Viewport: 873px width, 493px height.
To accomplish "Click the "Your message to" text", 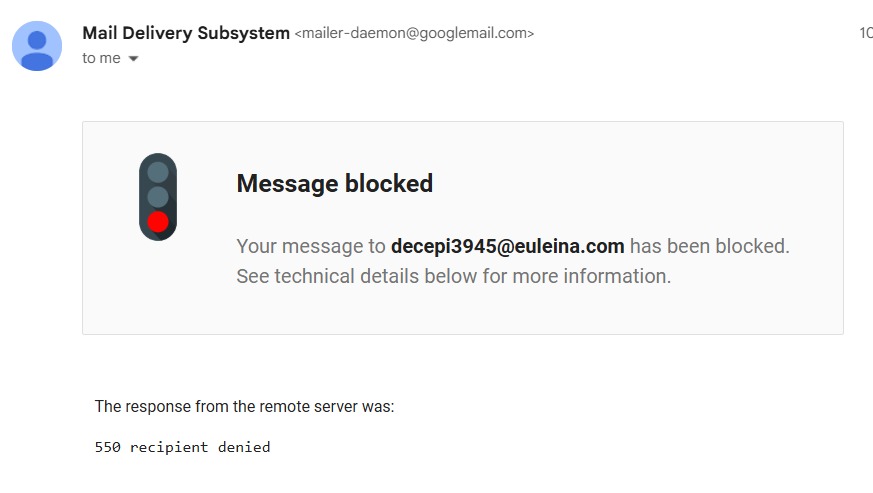I will coord(311,246).
